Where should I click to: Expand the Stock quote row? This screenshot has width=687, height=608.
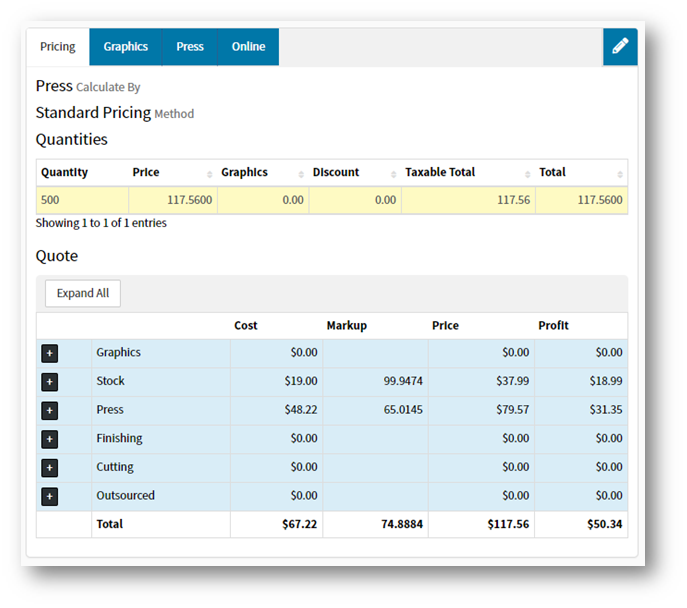50,382
